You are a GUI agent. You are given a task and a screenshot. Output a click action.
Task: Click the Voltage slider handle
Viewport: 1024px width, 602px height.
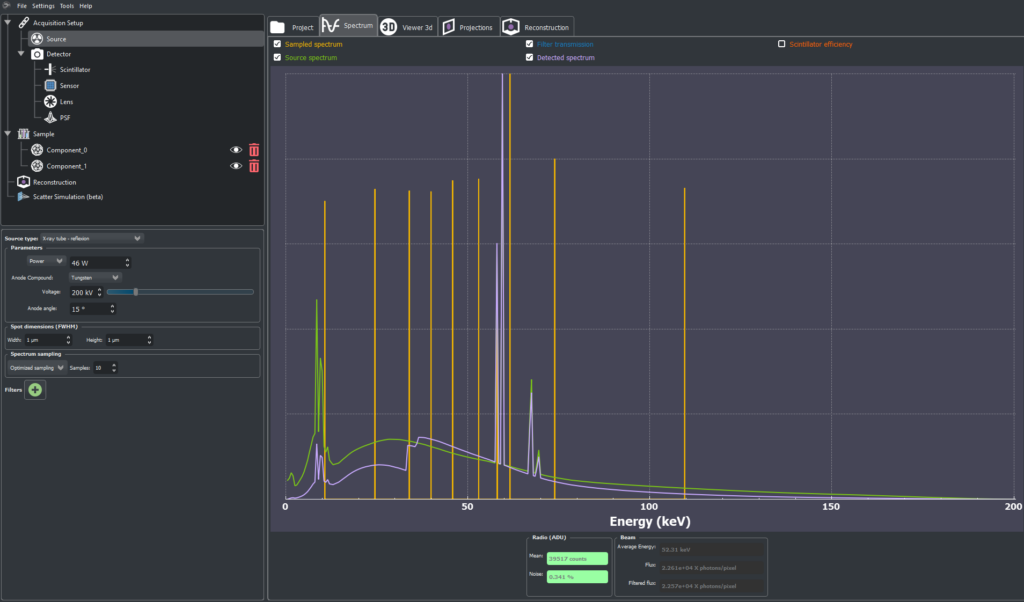point(136,292)
